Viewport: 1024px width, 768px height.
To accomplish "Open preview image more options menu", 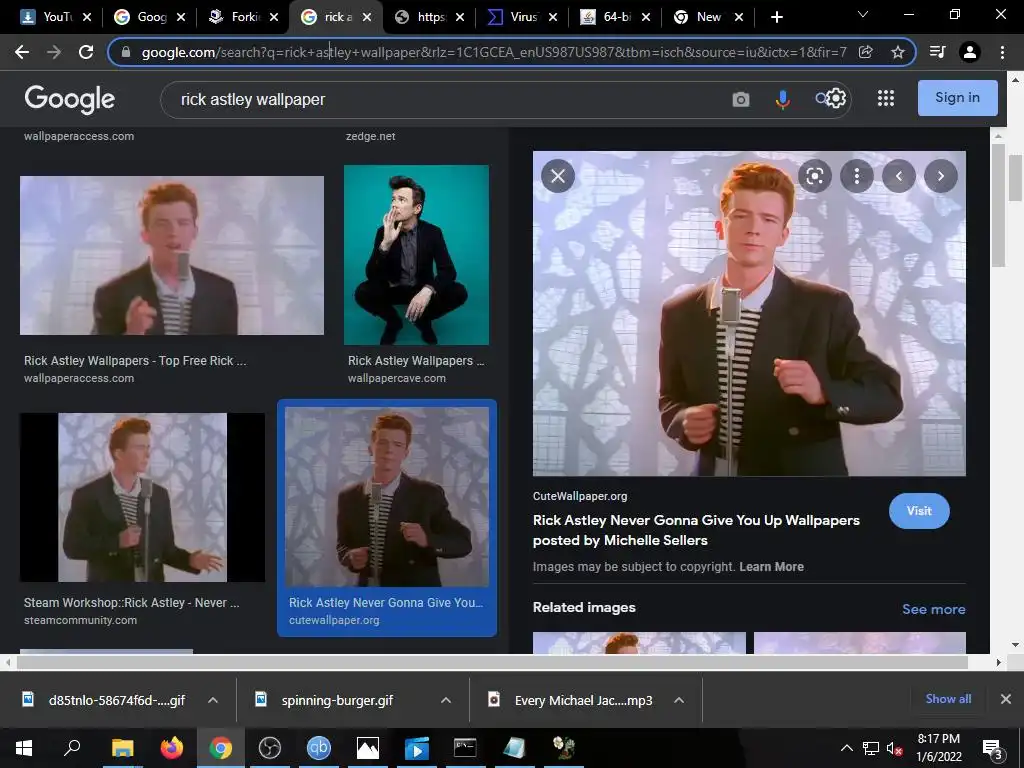I will point(856,176).
